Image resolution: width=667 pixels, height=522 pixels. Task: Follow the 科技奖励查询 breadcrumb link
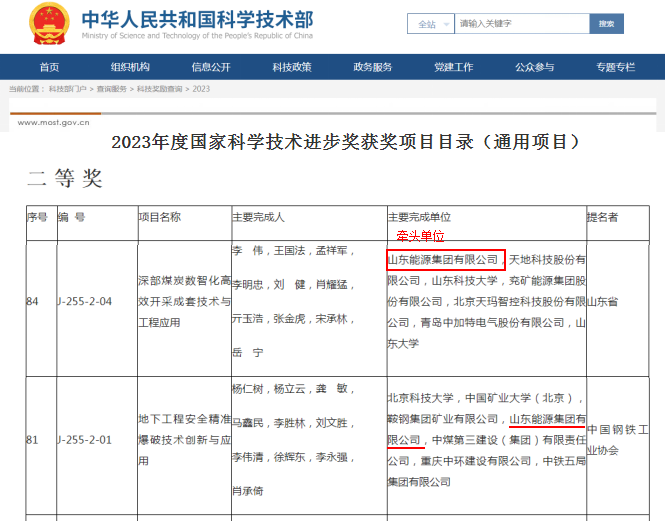pos(160,89)
